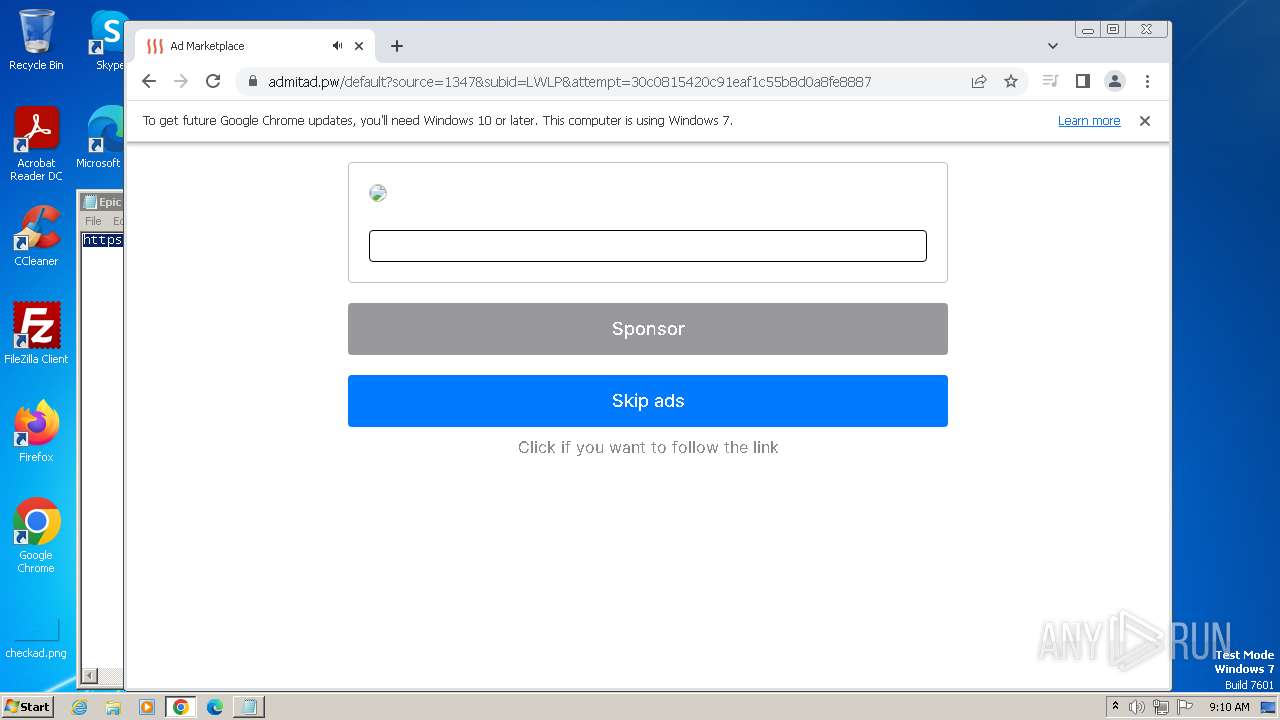Open Windows Explorer folder in taskbar
Viewport: 1280px width, 720px height.
click(x=113, y=707)
